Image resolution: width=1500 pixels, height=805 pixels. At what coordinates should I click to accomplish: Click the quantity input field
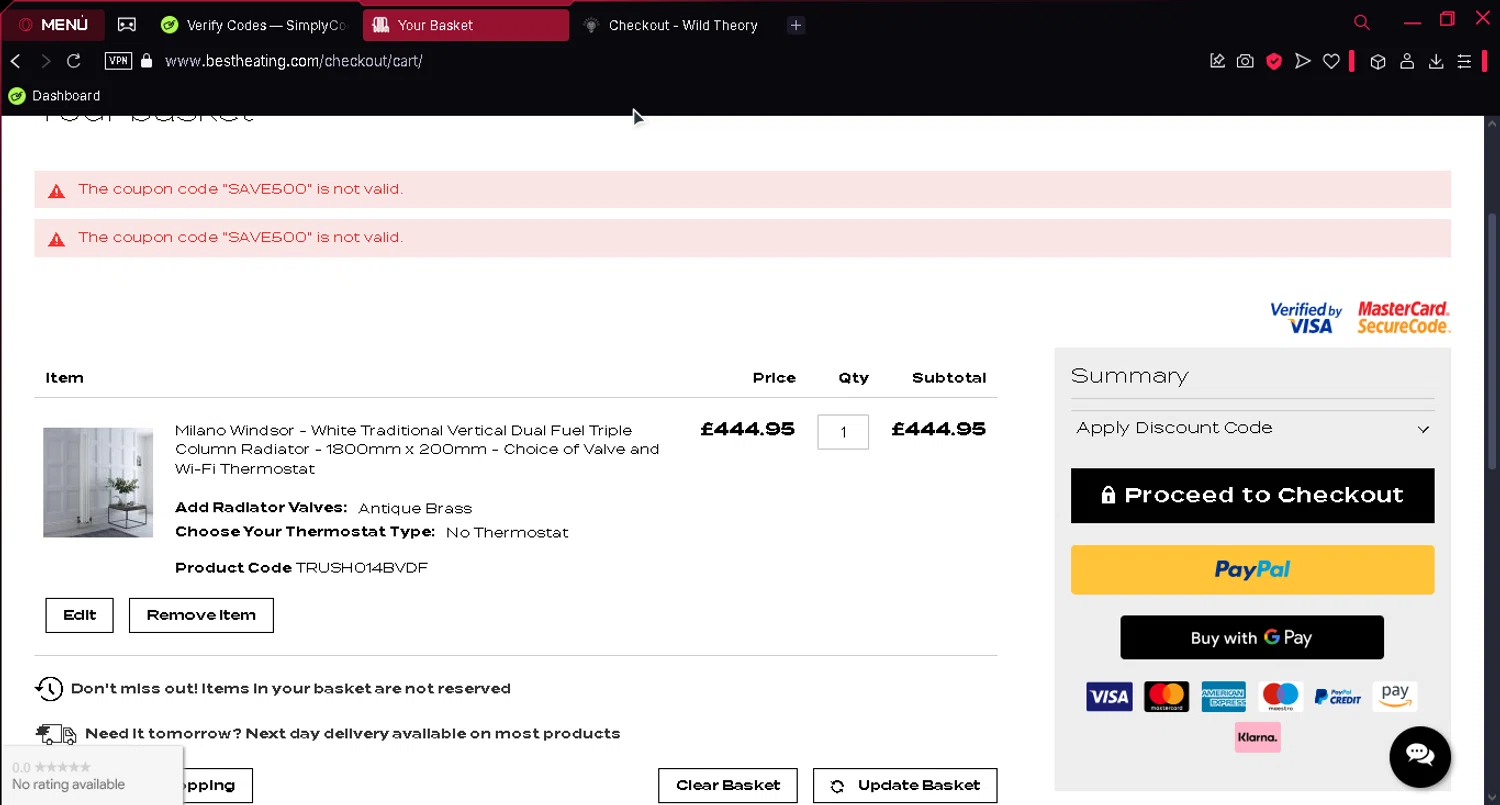point(843,432)
